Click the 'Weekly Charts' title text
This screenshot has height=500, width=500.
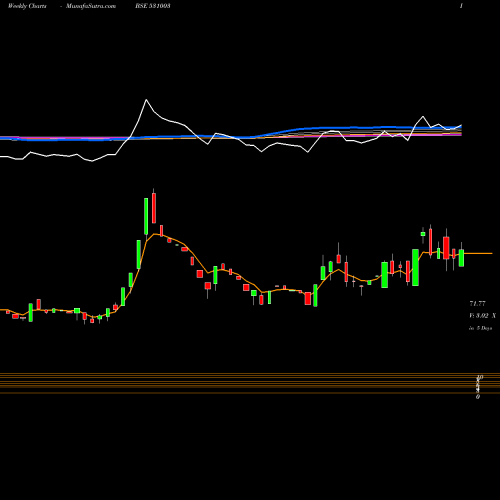point(27,6)
